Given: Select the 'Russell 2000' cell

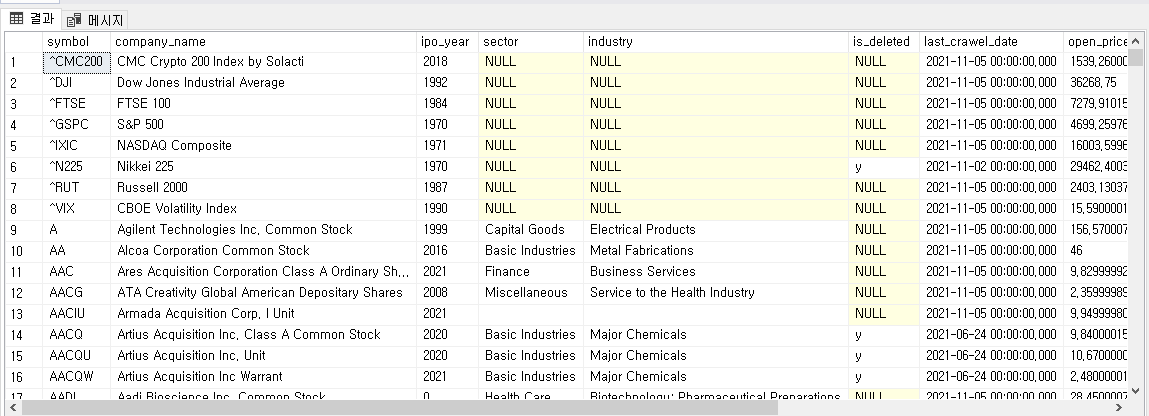Looking at the screenshot, I should click(x=264, y=188).
